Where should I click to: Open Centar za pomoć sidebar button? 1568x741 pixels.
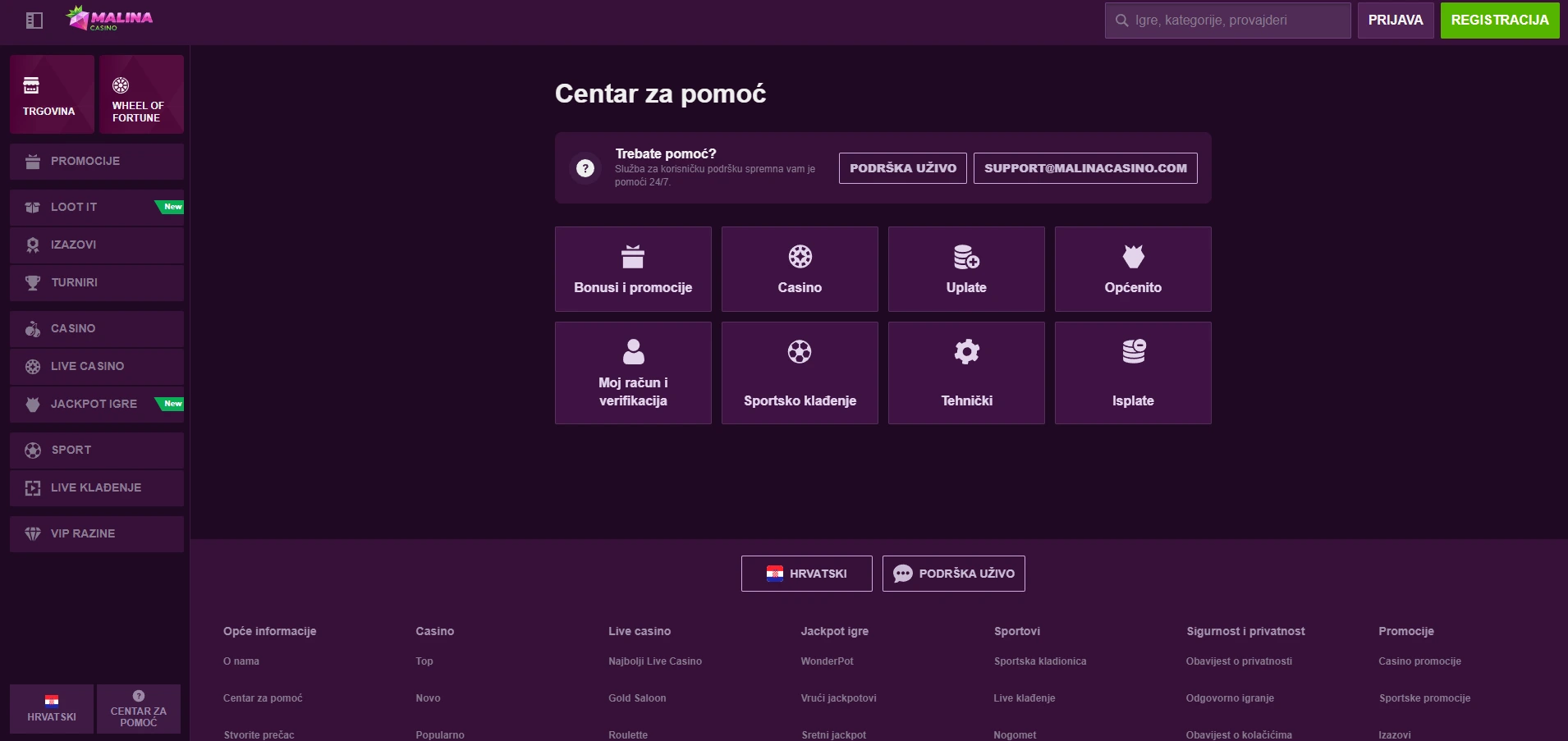click(x=139, y=709)
